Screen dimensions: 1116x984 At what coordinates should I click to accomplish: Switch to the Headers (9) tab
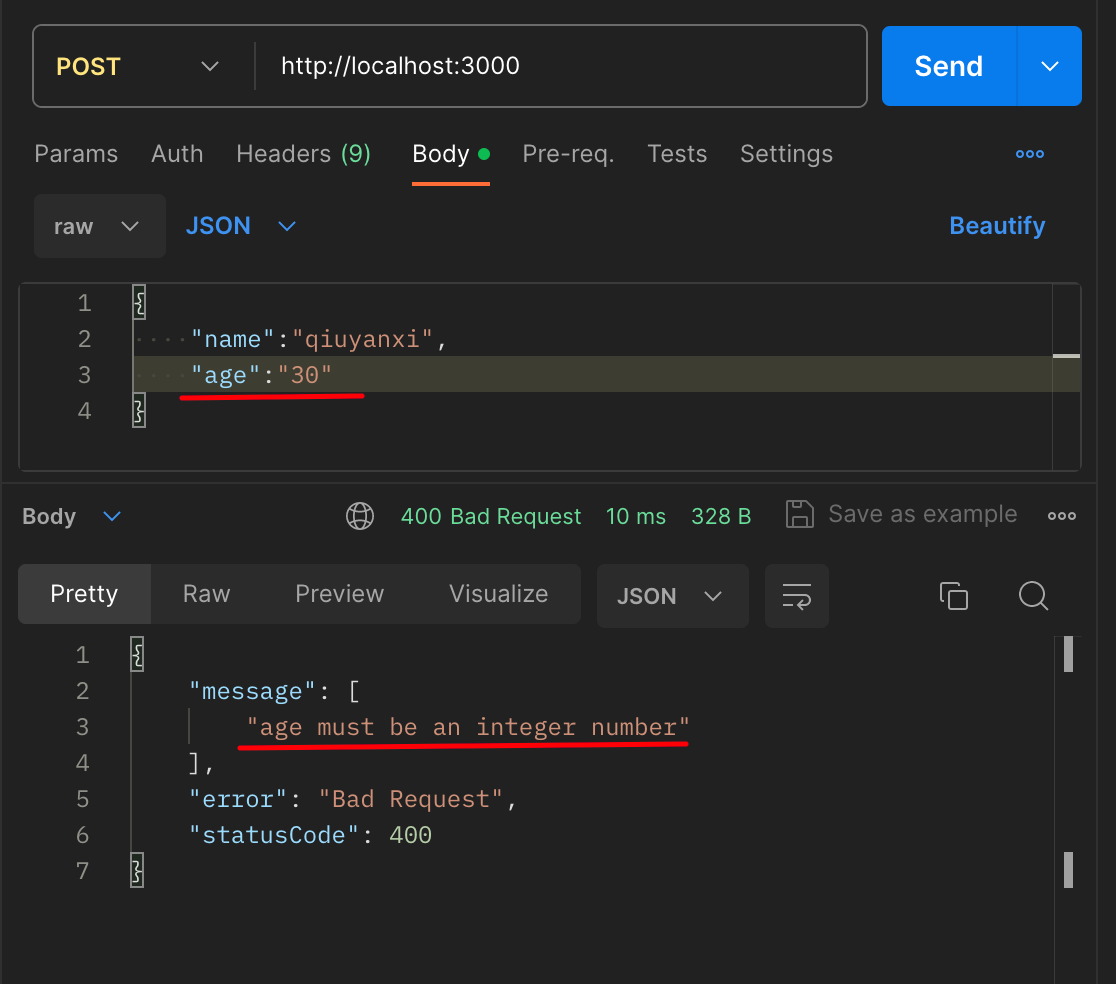coord(303,154)
